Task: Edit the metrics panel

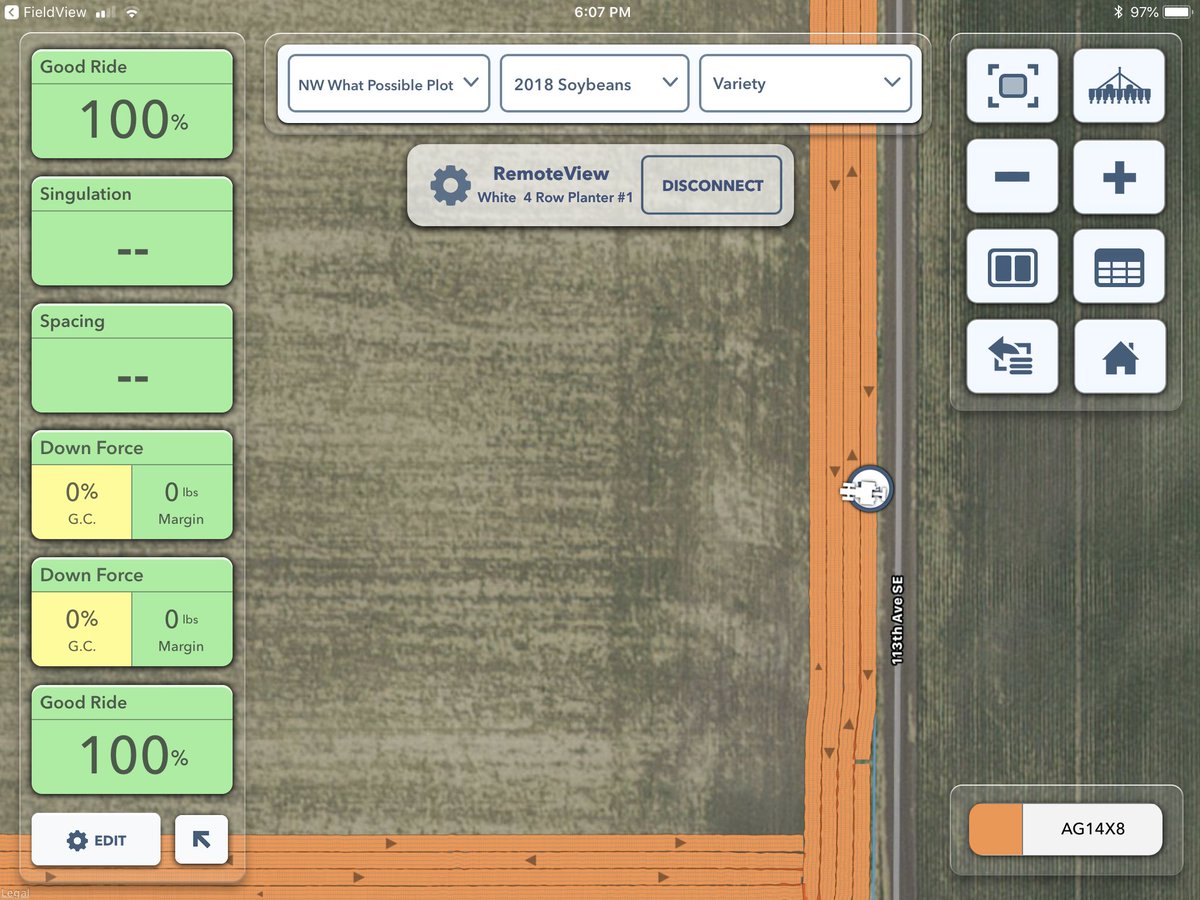Action: 96,840
